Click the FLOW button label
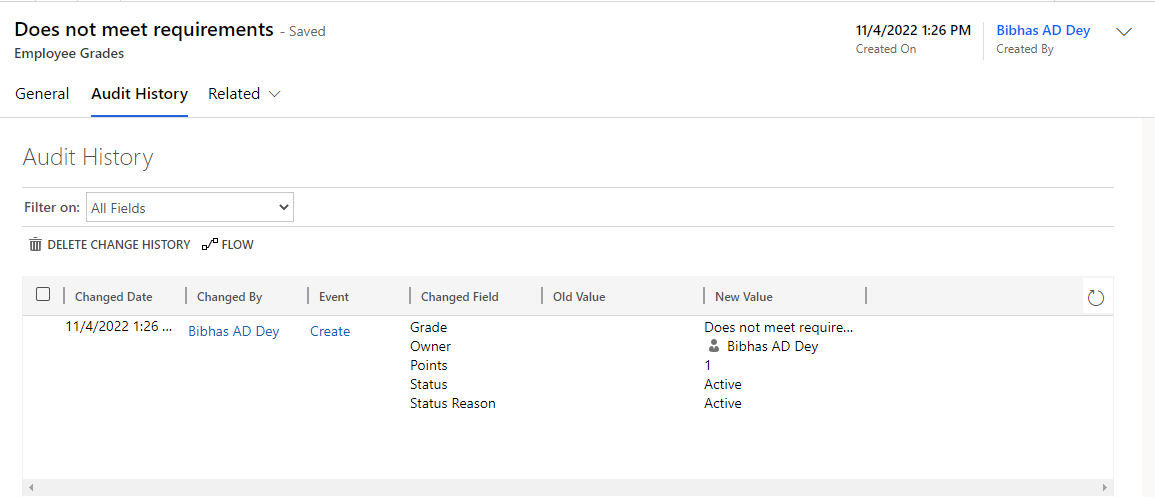This screenshot has height=497, width=1155. point(237,244)
